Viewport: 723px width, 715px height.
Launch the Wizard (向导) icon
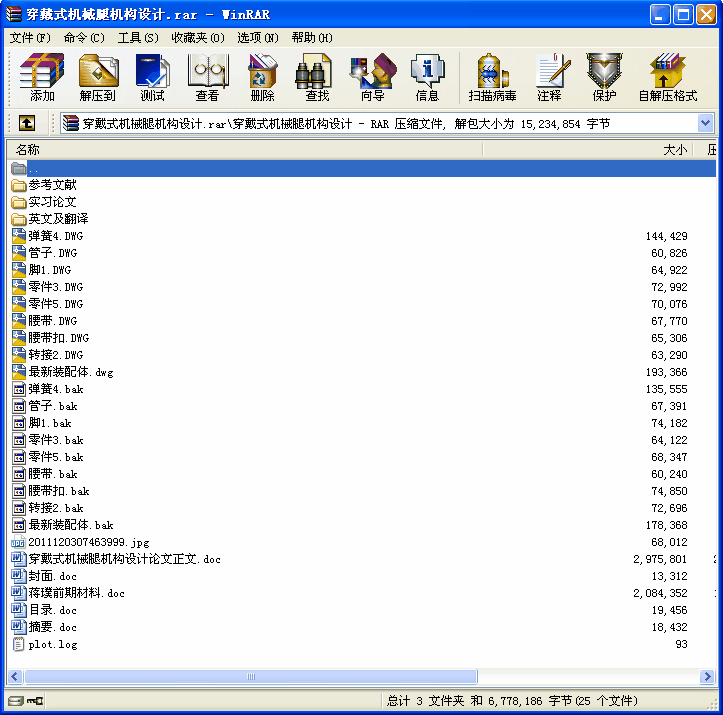tap(372, 77)
